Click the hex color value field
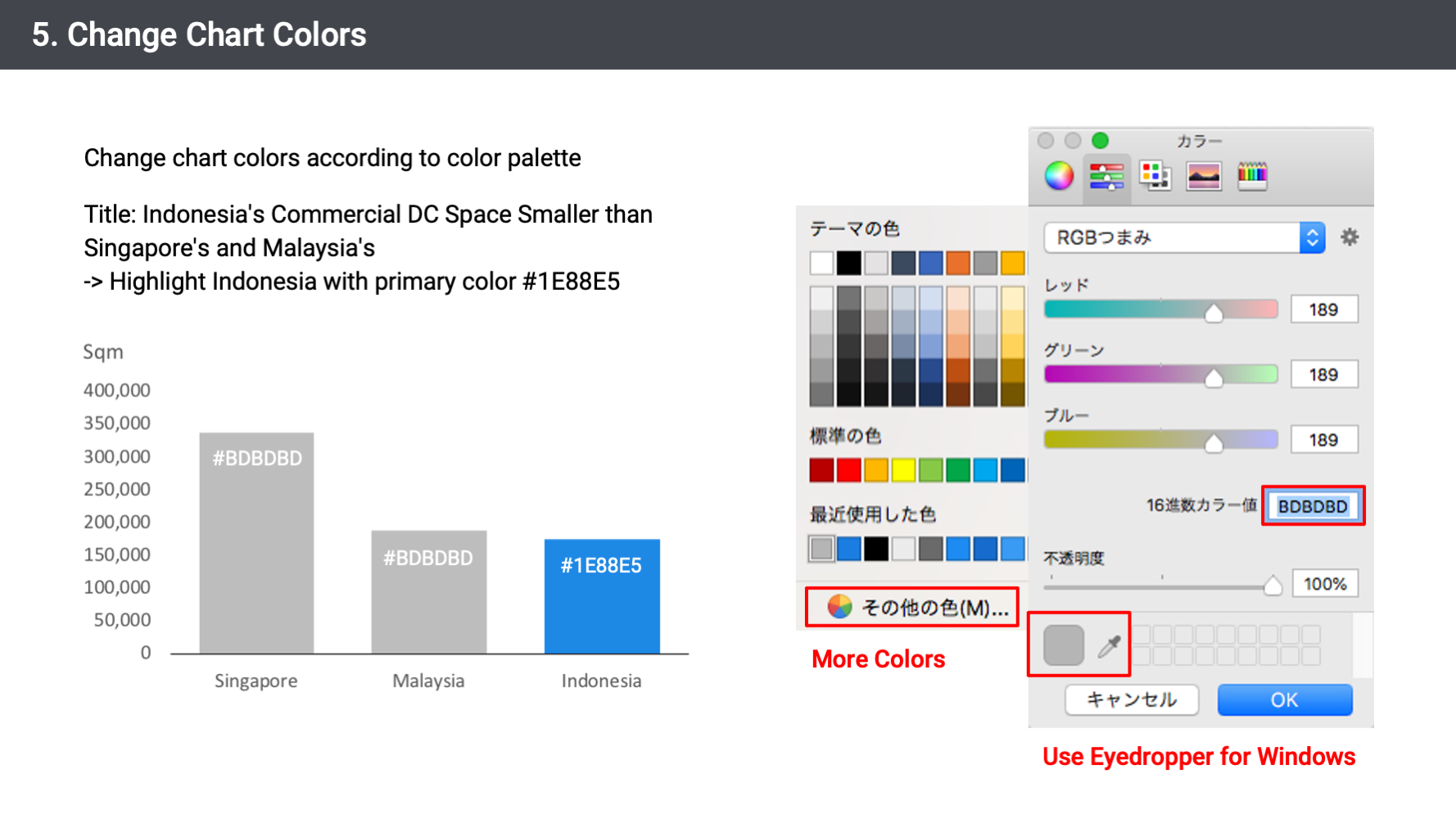 coord(1313,506)
